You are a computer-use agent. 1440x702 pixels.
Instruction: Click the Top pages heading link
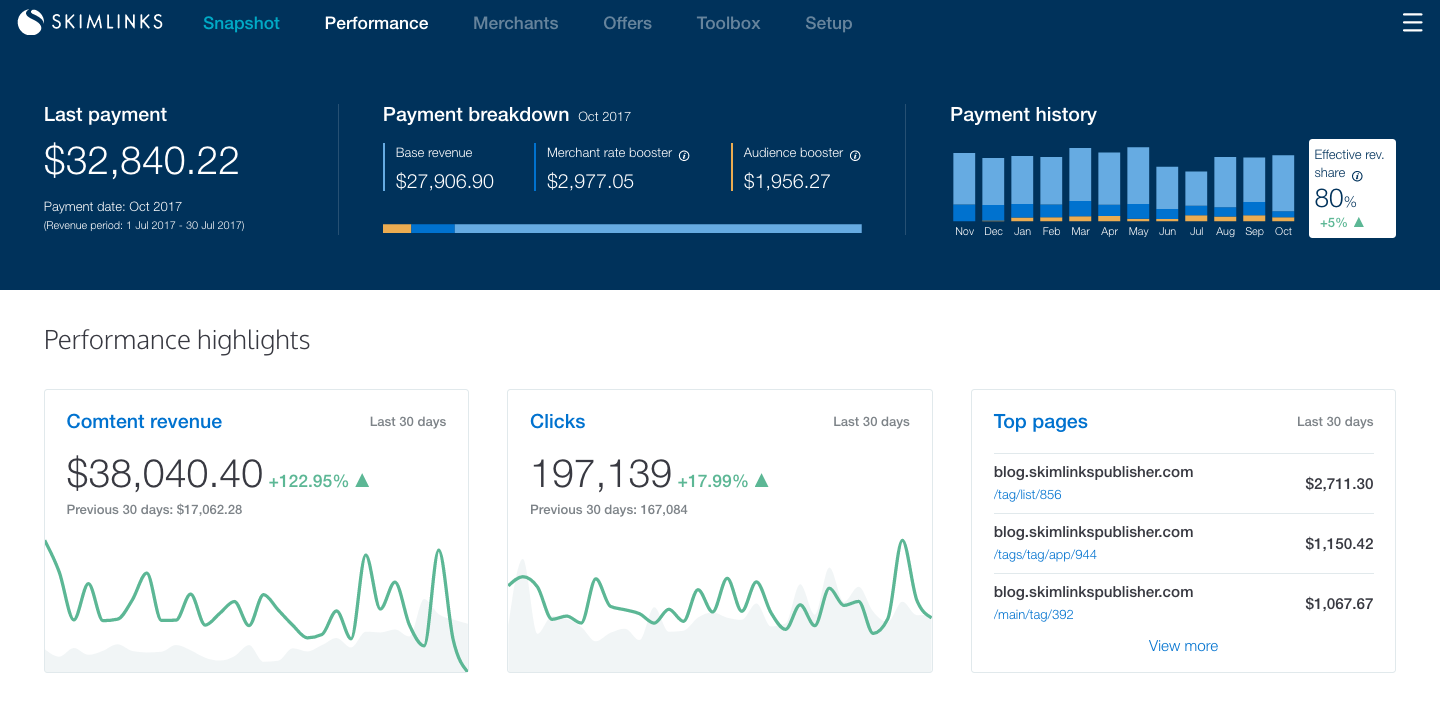1040,421
